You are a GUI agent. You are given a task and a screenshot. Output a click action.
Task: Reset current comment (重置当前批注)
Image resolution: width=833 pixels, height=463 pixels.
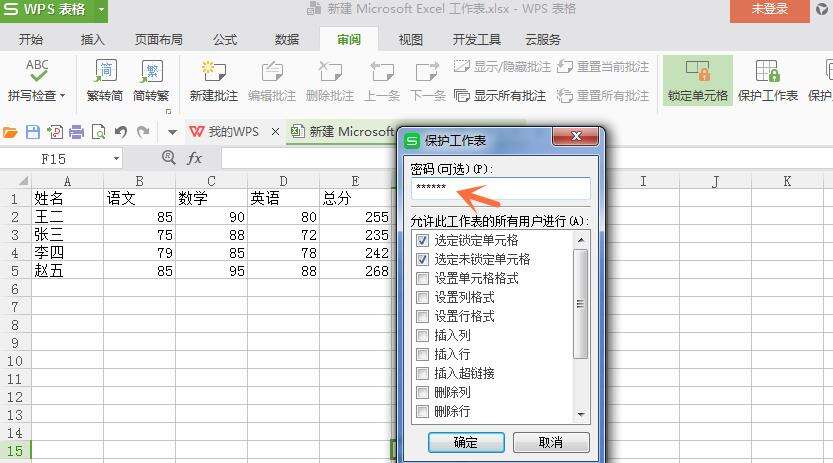click(x=602, y=66)
